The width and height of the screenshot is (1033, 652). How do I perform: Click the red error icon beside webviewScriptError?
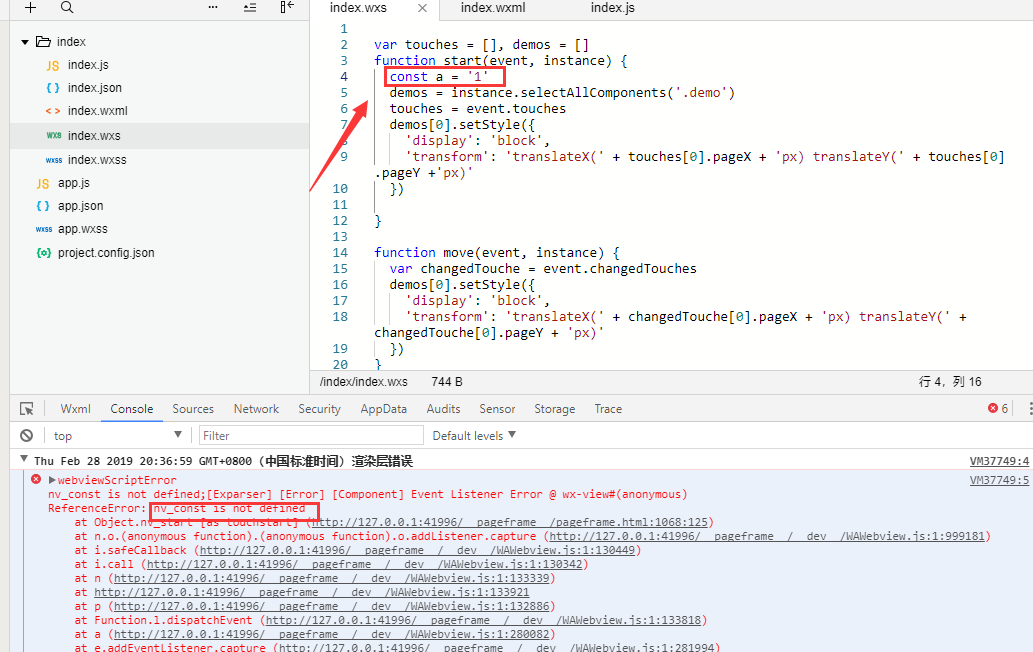coord(36,479)
